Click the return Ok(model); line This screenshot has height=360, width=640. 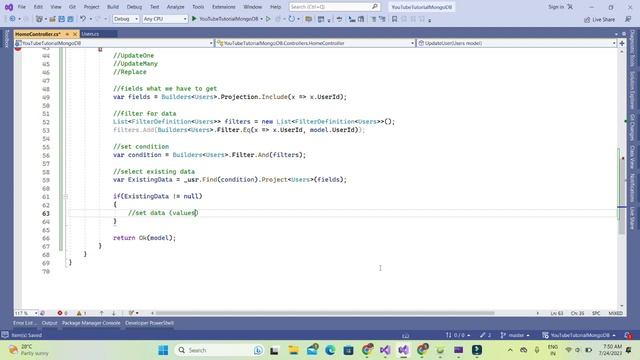pyautogui.click(x=144, y=238)
